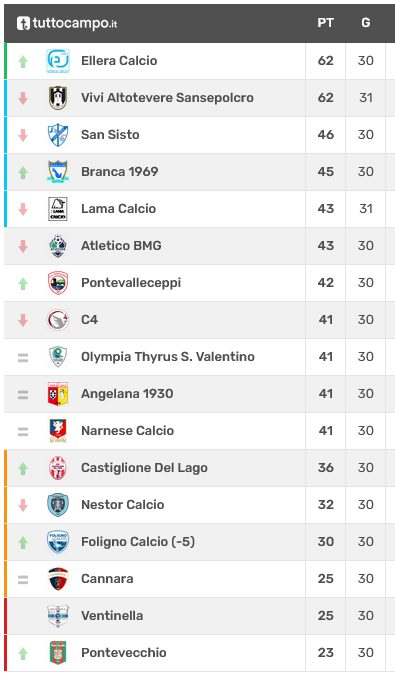Open Olympia Thyrus S. Valentino link
This screenshot has height=682, width=395.
tap(168, 357)
